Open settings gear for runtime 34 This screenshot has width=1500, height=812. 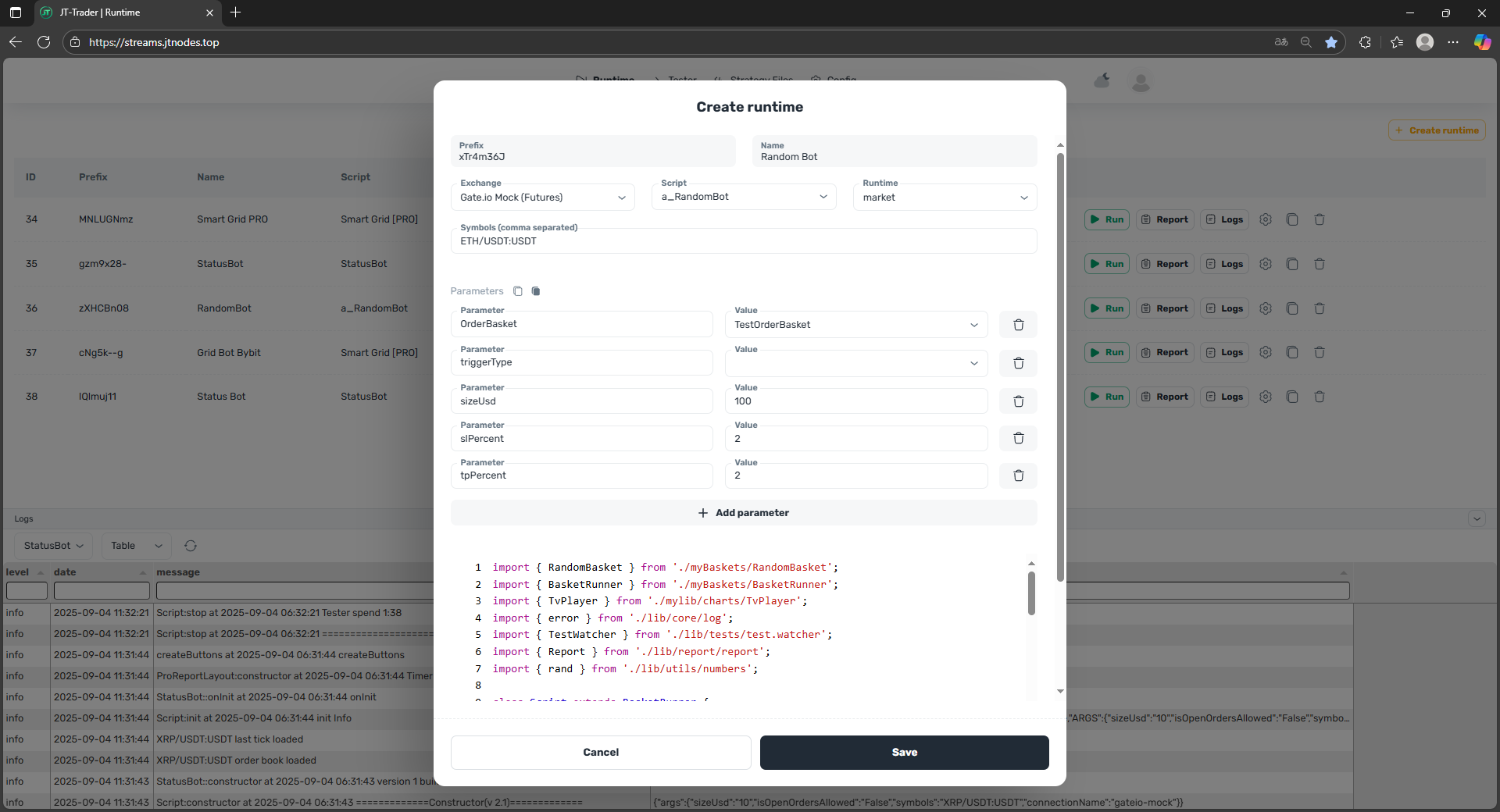pos(1266,219)
